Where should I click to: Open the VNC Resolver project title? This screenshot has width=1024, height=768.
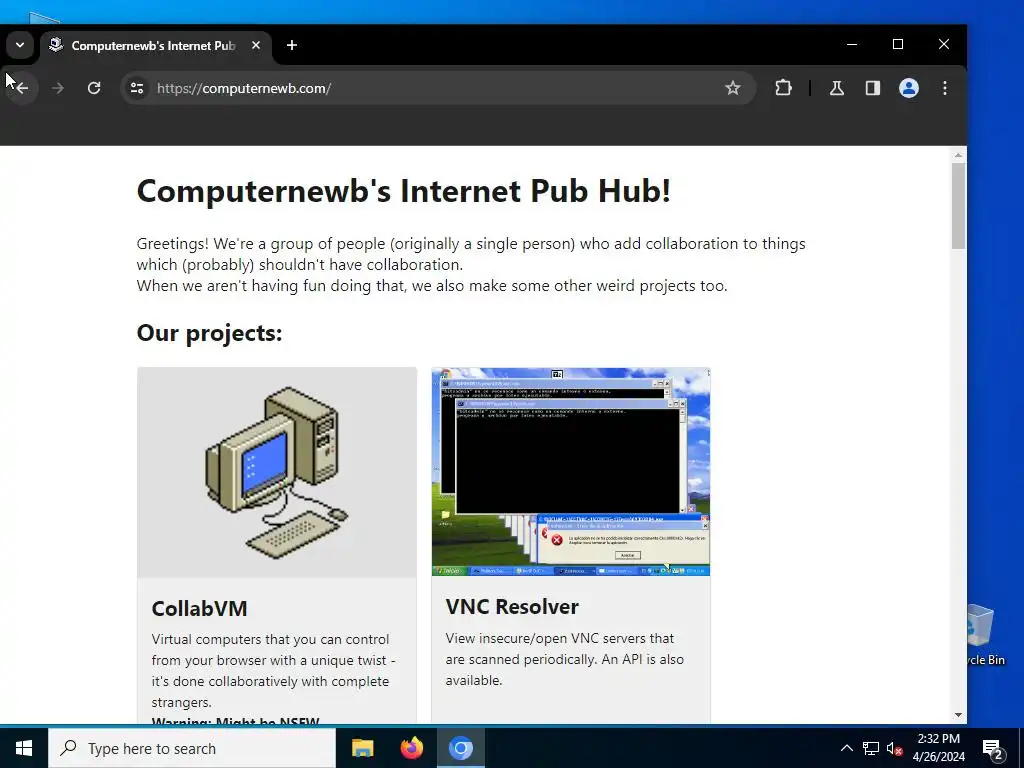click(512, 607)
